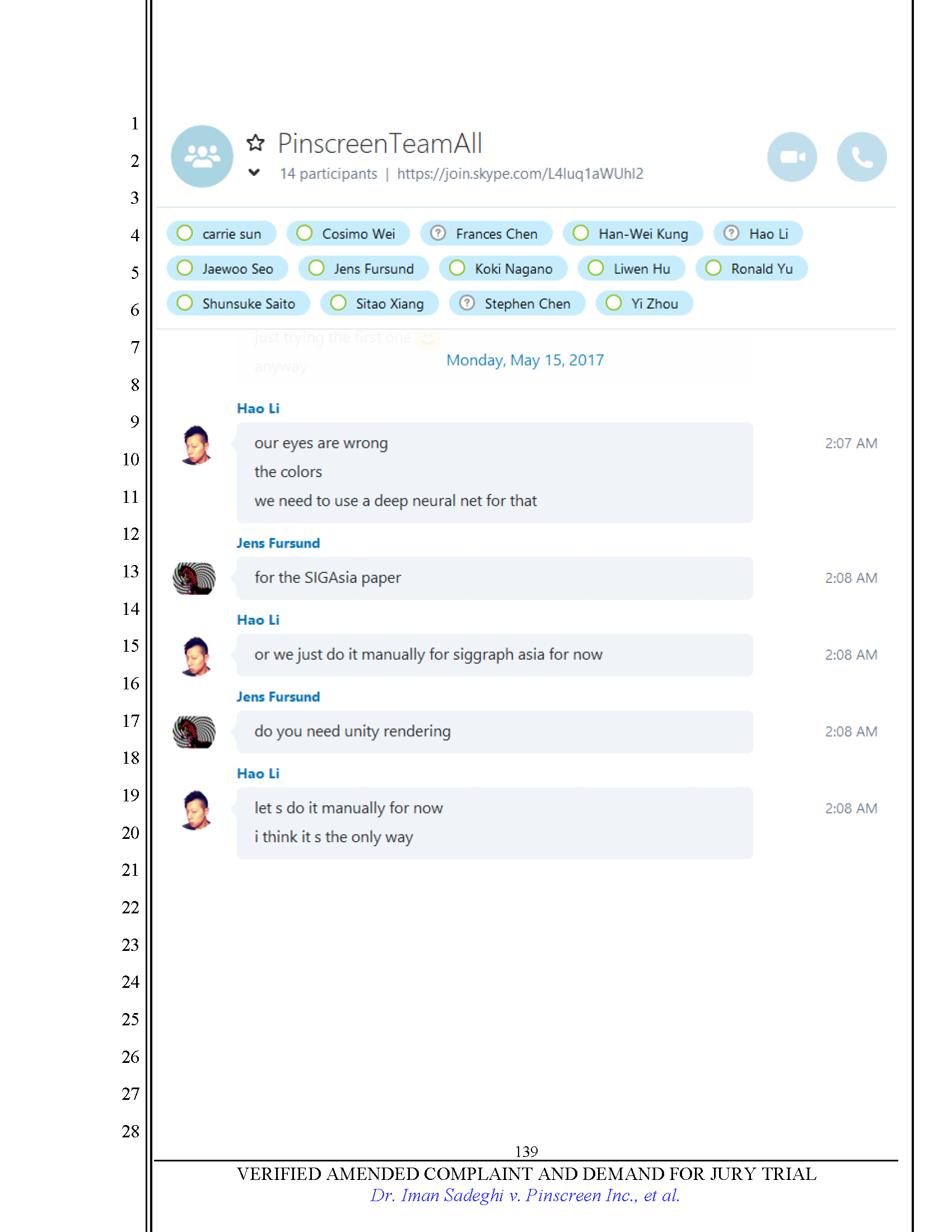Click Frances Chen's unknown status icon
Viewport: 952px width, 1232px height.
[x=438, y=233]
